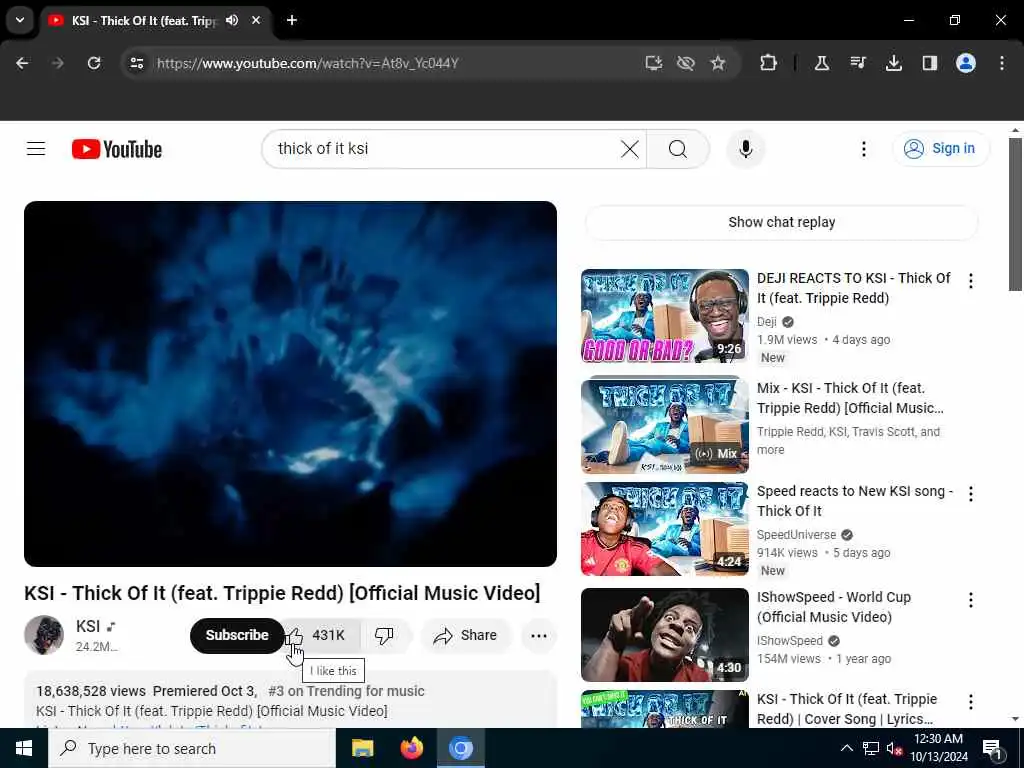
Task: Open network tray icon
Action: pyautogui.click(x=871, y=748)
